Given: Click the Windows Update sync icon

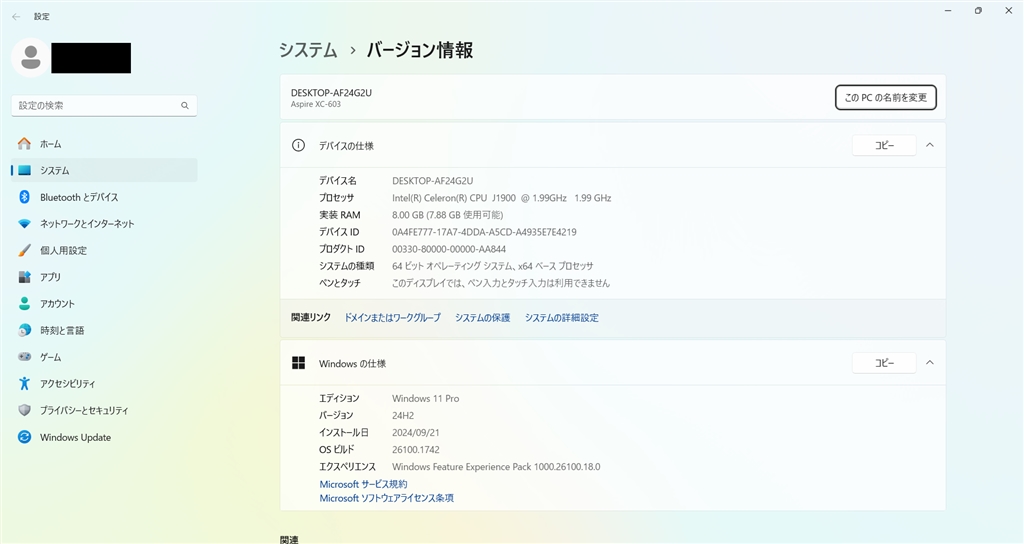Looking at the screenshot, I should pos(24,437).
